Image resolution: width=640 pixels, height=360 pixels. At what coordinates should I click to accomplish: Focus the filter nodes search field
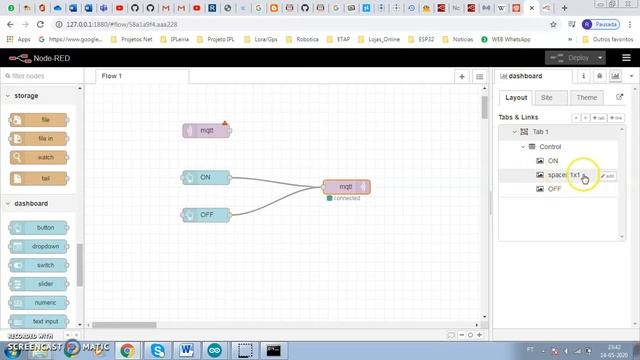[x=42, y=76]
